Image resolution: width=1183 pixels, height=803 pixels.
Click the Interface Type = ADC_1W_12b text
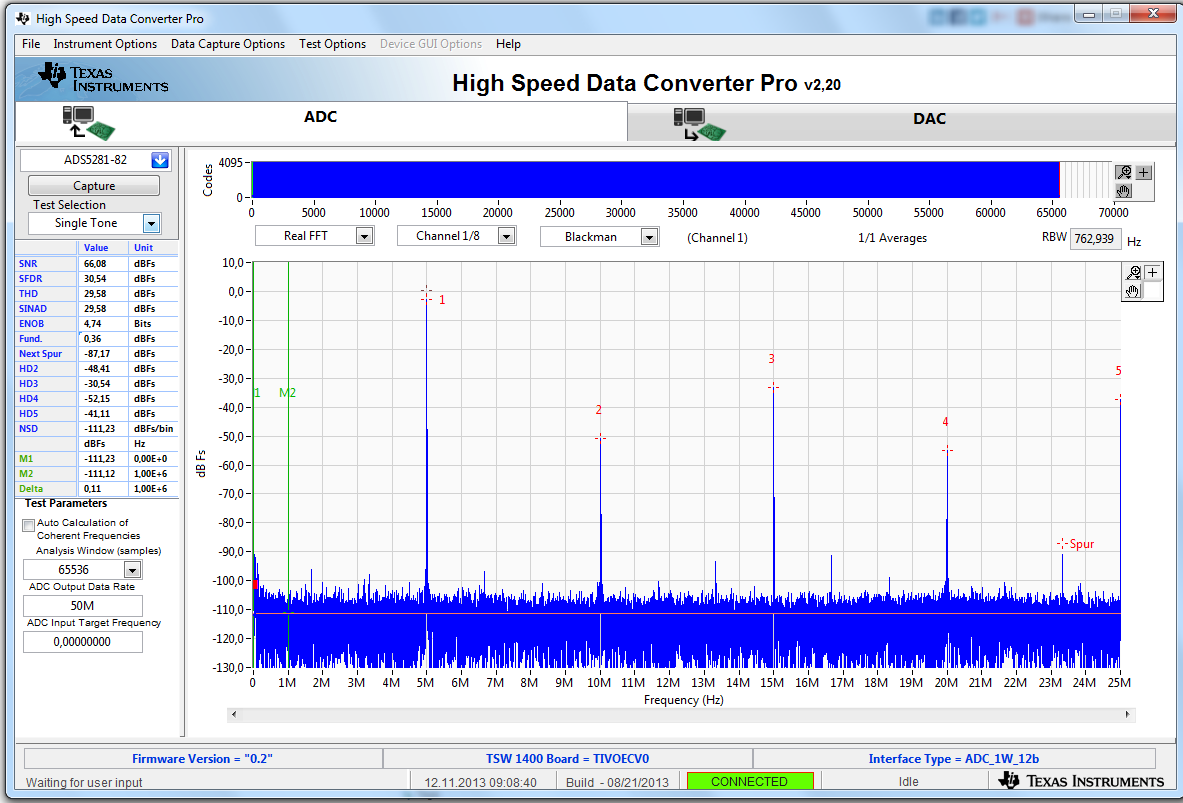(954, 758)
